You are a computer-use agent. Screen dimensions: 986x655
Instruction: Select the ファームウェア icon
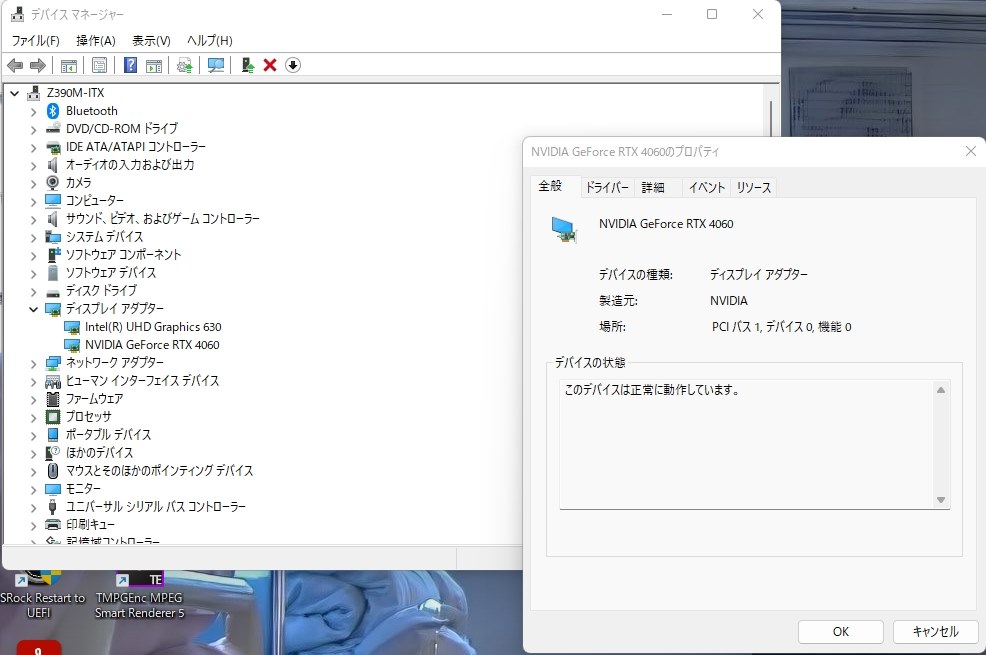(x=53, y=399)
